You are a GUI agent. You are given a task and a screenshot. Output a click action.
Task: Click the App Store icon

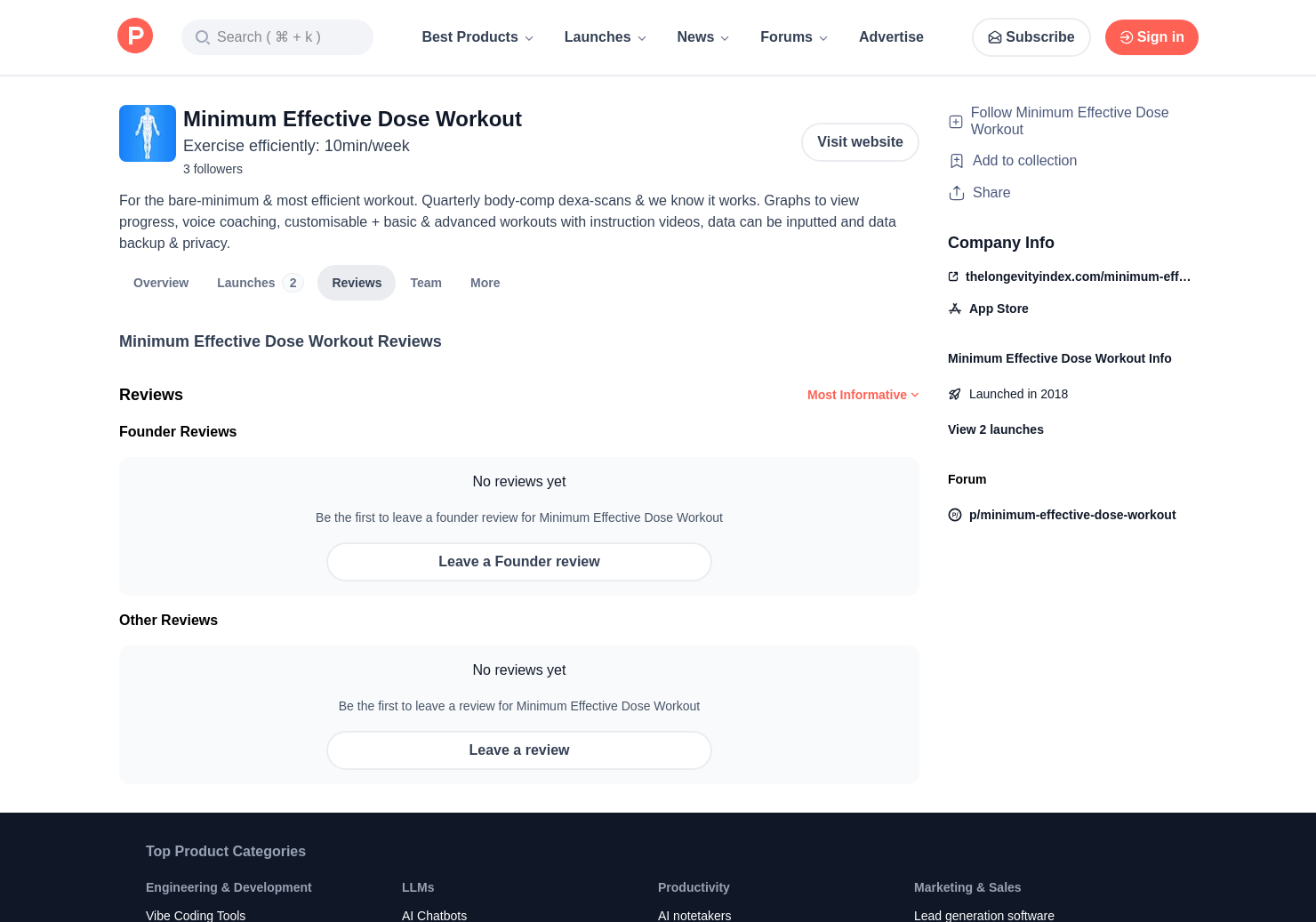[955, 309]
